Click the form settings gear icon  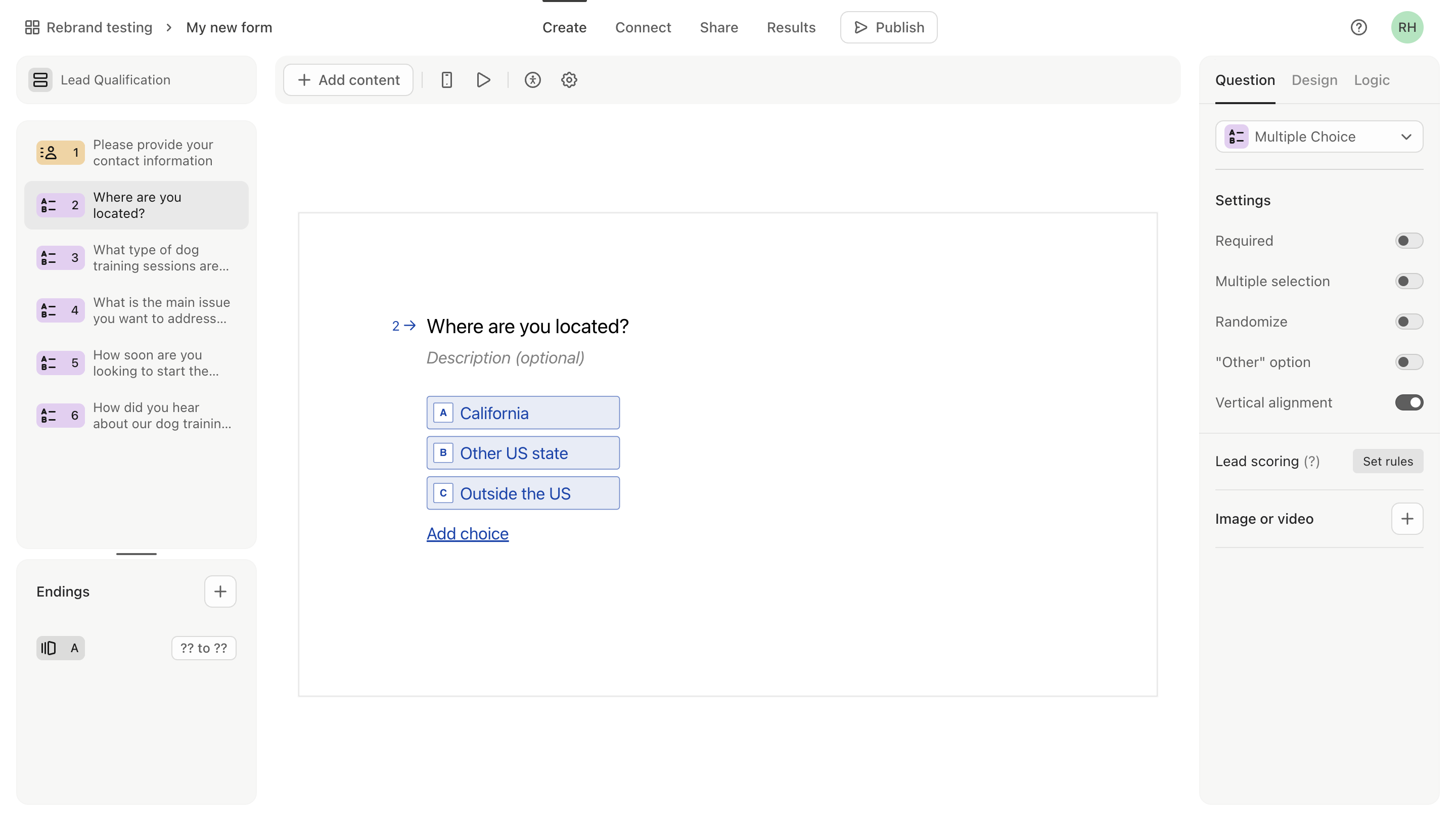[568, 80]
